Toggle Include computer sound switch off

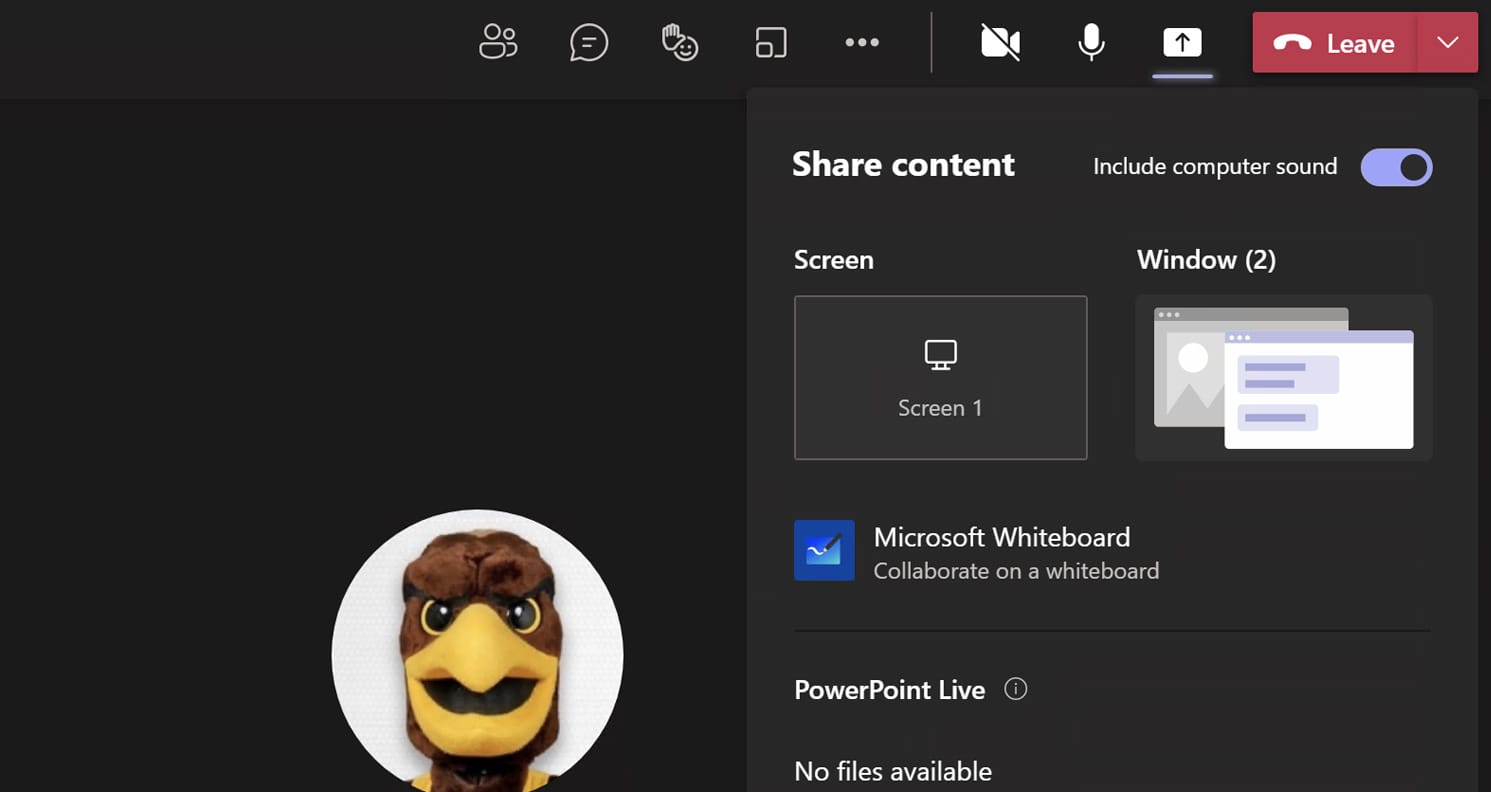[1396, 167]
